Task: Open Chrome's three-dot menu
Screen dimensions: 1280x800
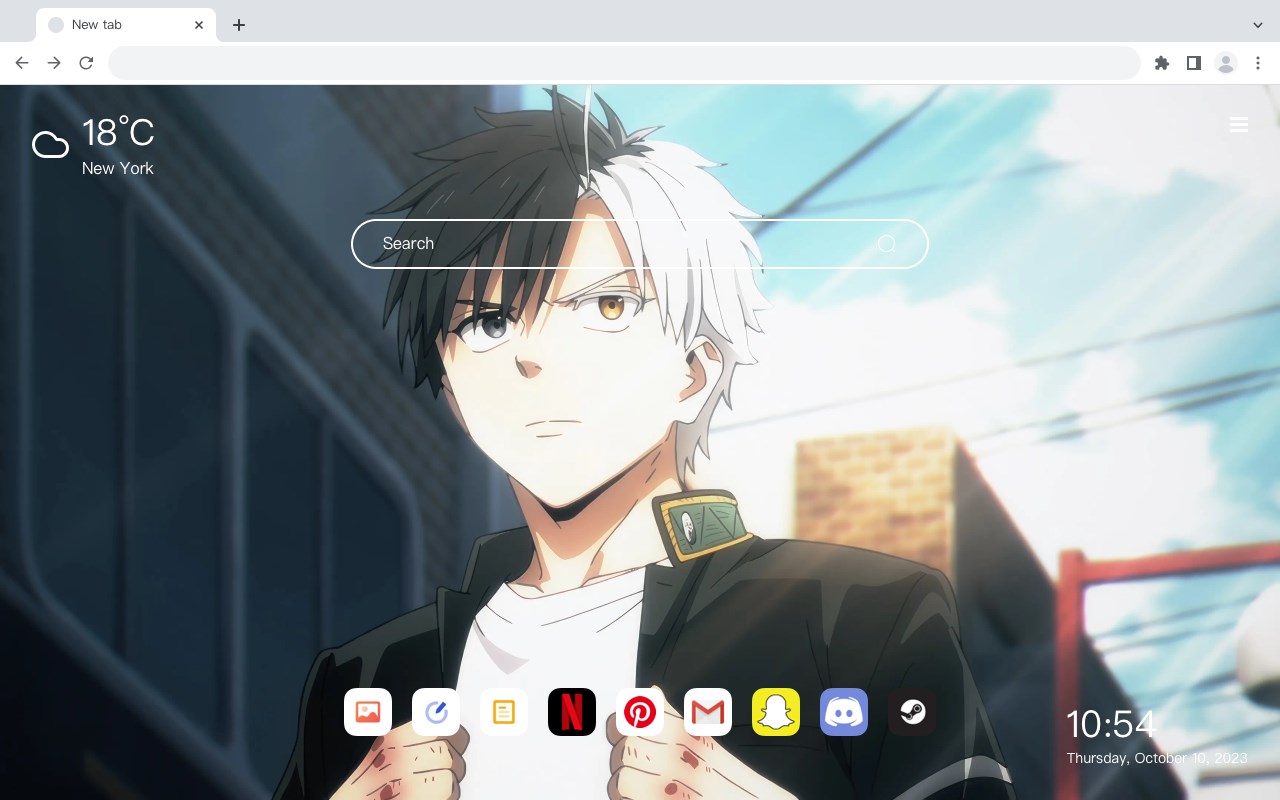Action: (x=1258, y=63)
